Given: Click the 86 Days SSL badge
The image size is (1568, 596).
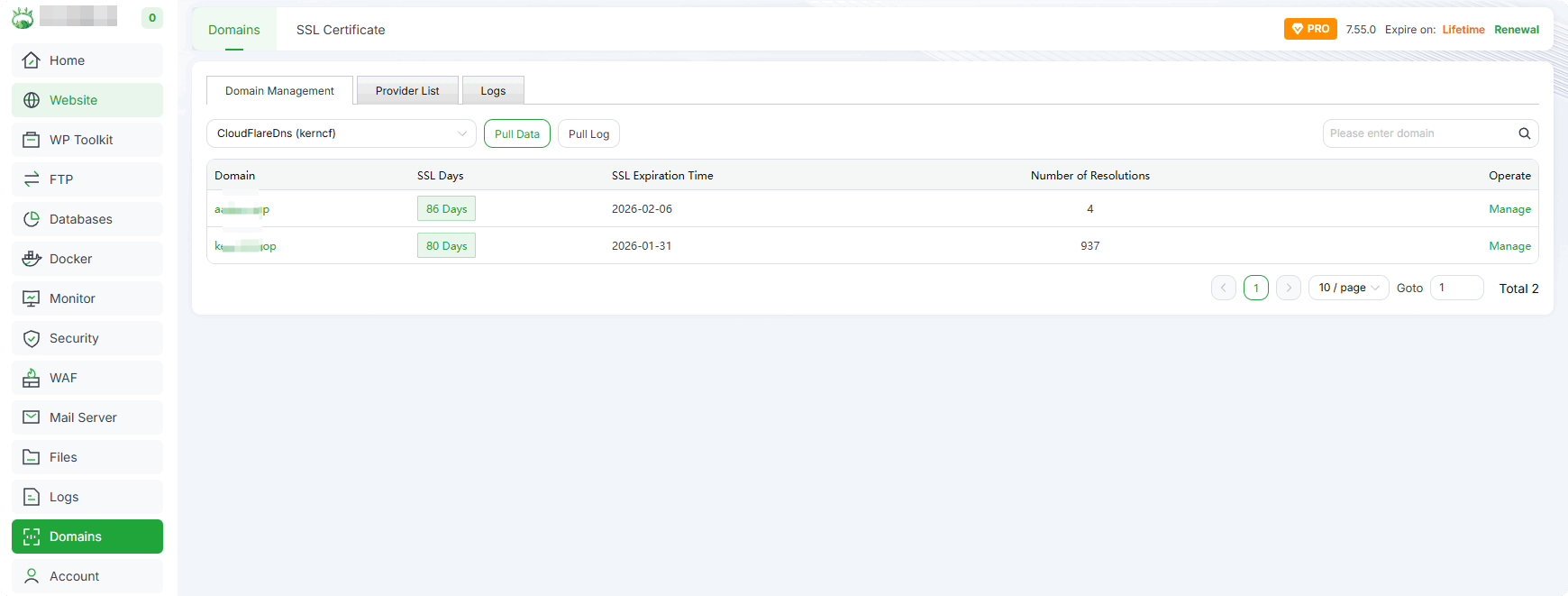Looking at the screenshot, I should (x=446, y=208).
